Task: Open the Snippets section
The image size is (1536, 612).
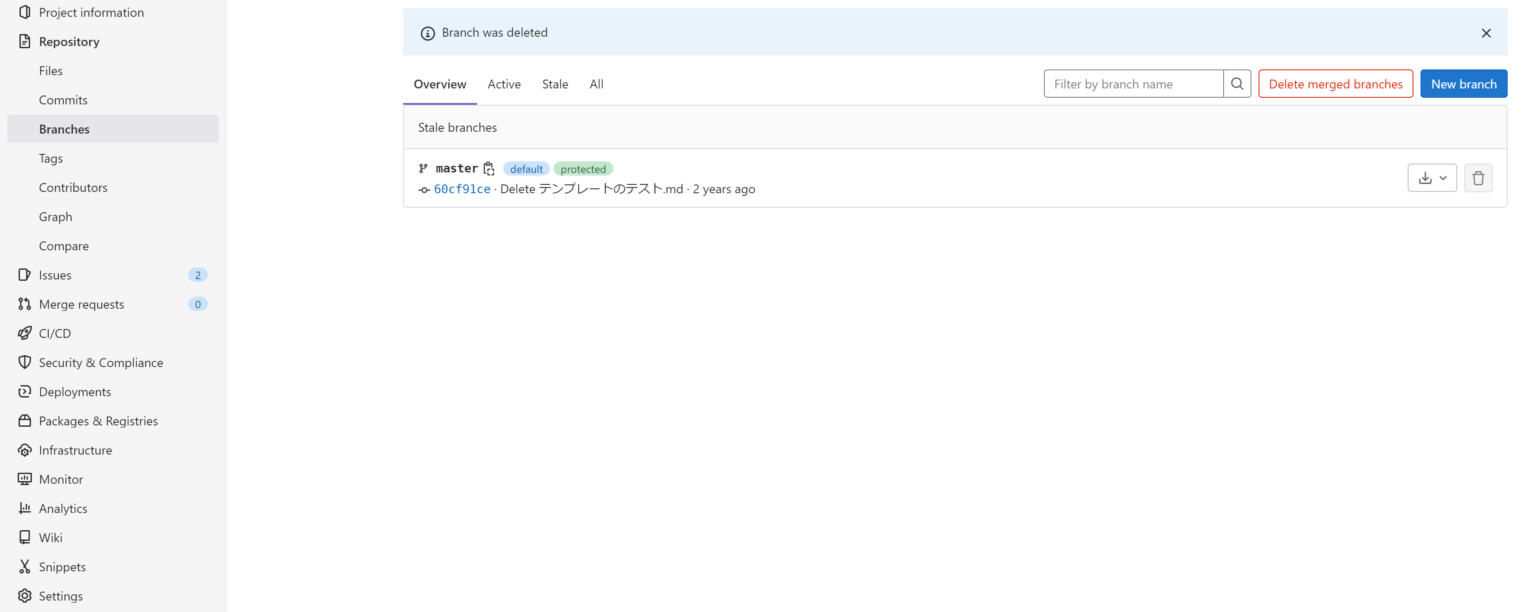Action: (x=62, y=566)
